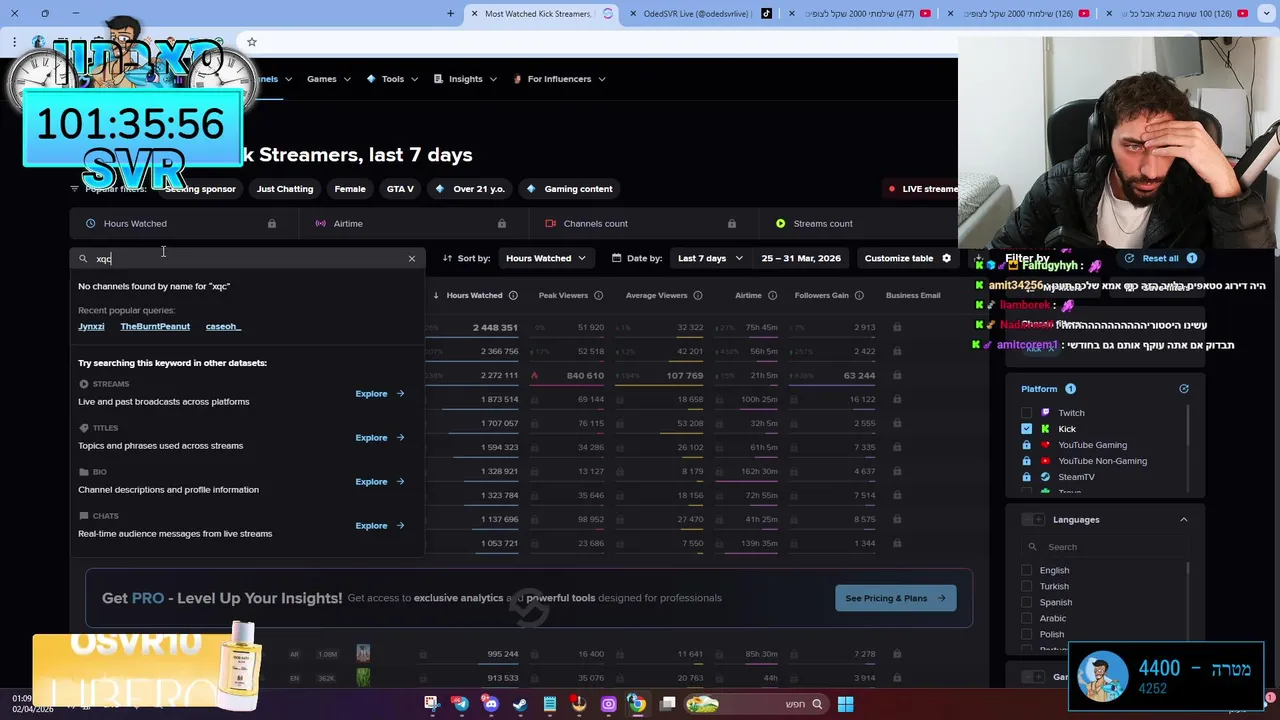Screen dimensions: 1280x720
Task: Click Explore for the Chats dataset
Action: (379, 525)
